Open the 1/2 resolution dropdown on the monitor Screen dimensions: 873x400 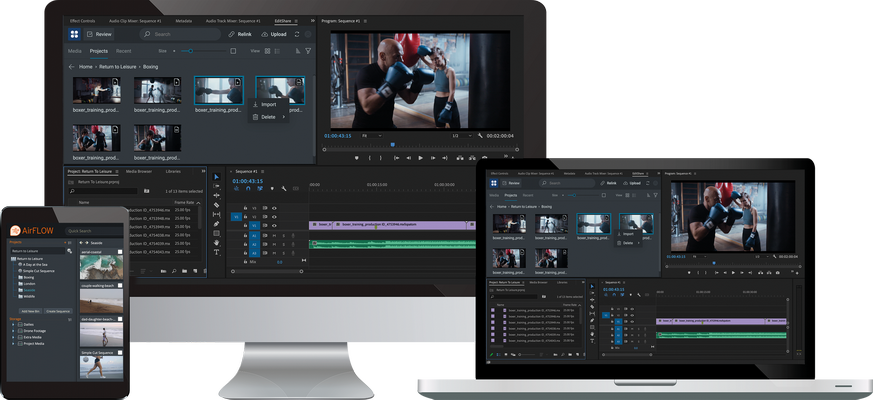(462, 135)
